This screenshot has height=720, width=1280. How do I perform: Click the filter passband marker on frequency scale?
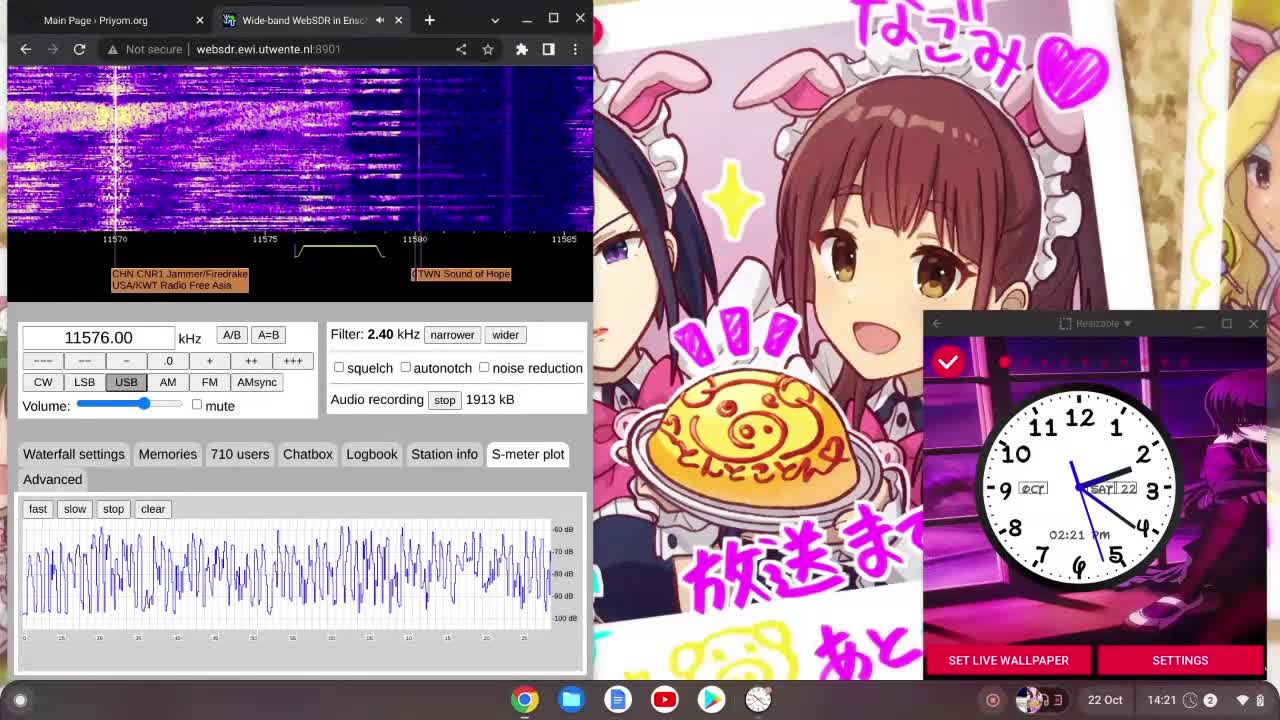click(339, 250)
